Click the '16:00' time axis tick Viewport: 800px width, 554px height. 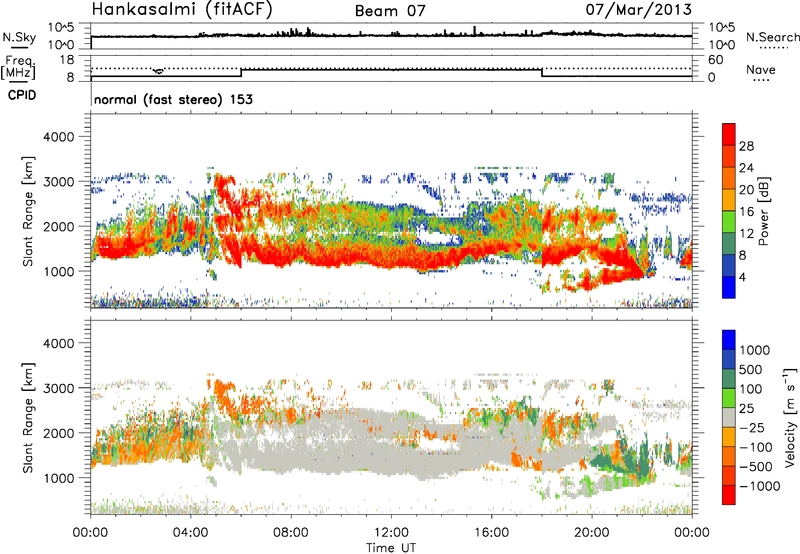491,533
